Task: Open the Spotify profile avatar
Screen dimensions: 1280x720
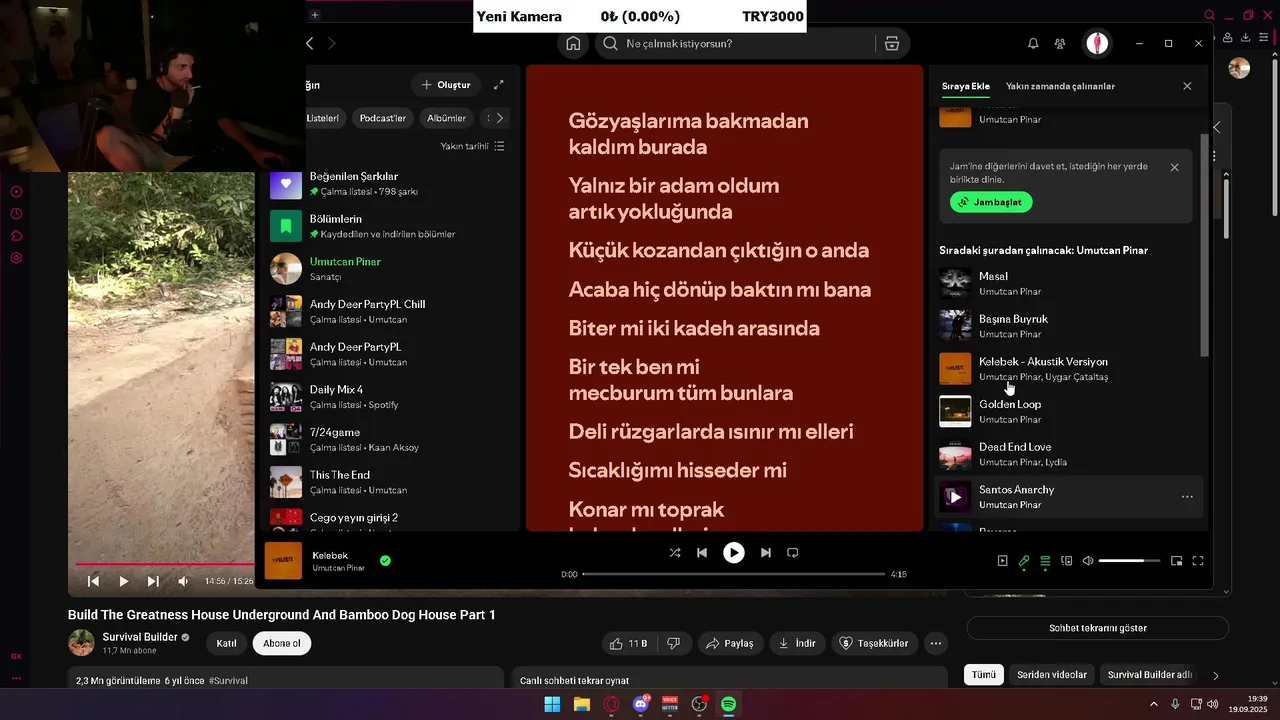Action: pos(1097,44)
